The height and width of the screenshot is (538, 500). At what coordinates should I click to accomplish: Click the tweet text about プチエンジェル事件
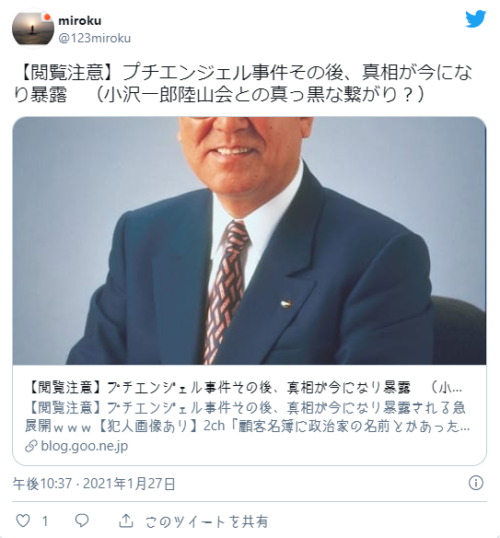pyautogui.click(x=244, y=83)
